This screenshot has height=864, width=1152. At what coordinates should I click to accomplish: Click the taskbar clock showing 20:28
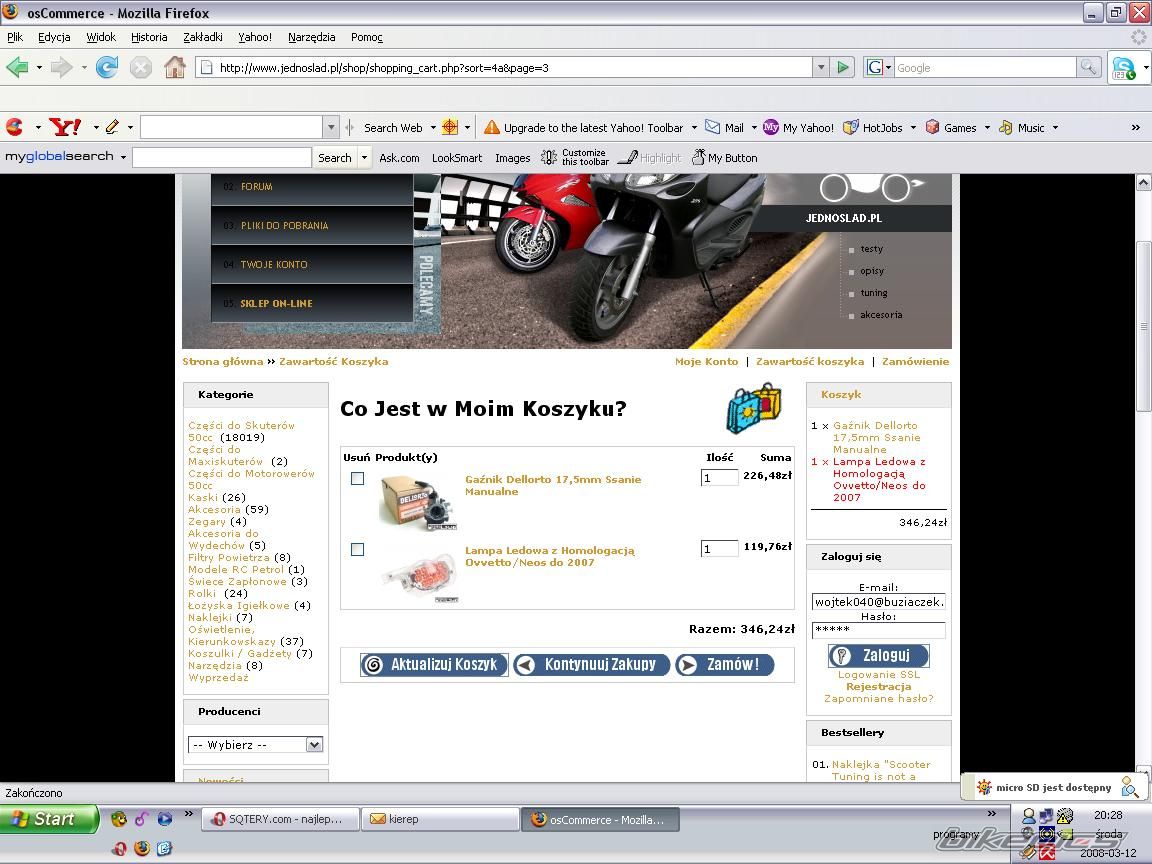[1108, 815]
